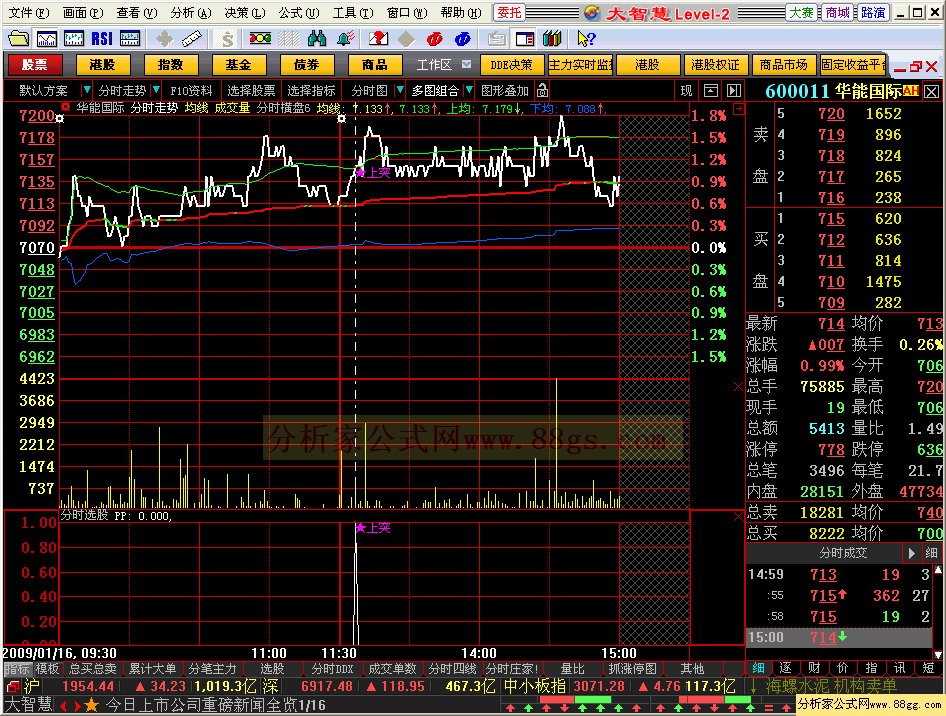This screenshot has width=946, height=716.
Task: Select the split window icon near 现
Action: coord(711,90)
